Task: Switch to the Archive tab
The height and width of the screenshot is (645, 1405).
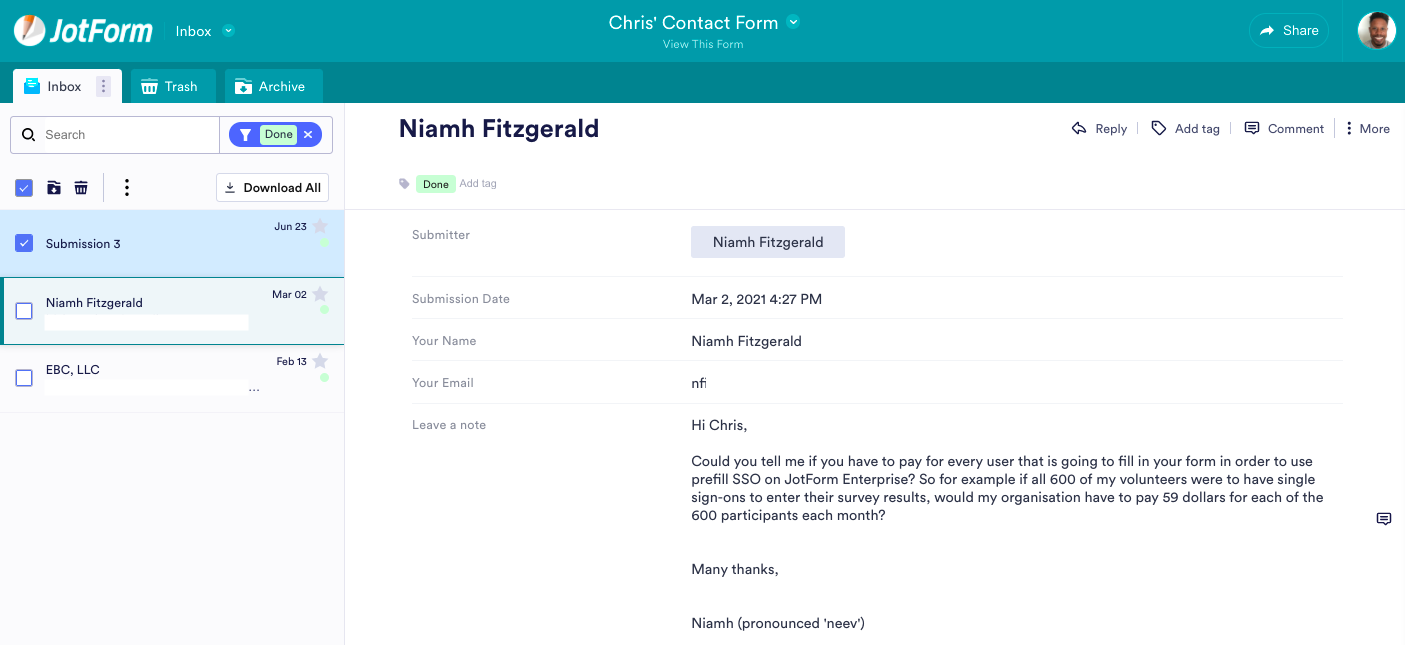Action: tap(270, 87)
